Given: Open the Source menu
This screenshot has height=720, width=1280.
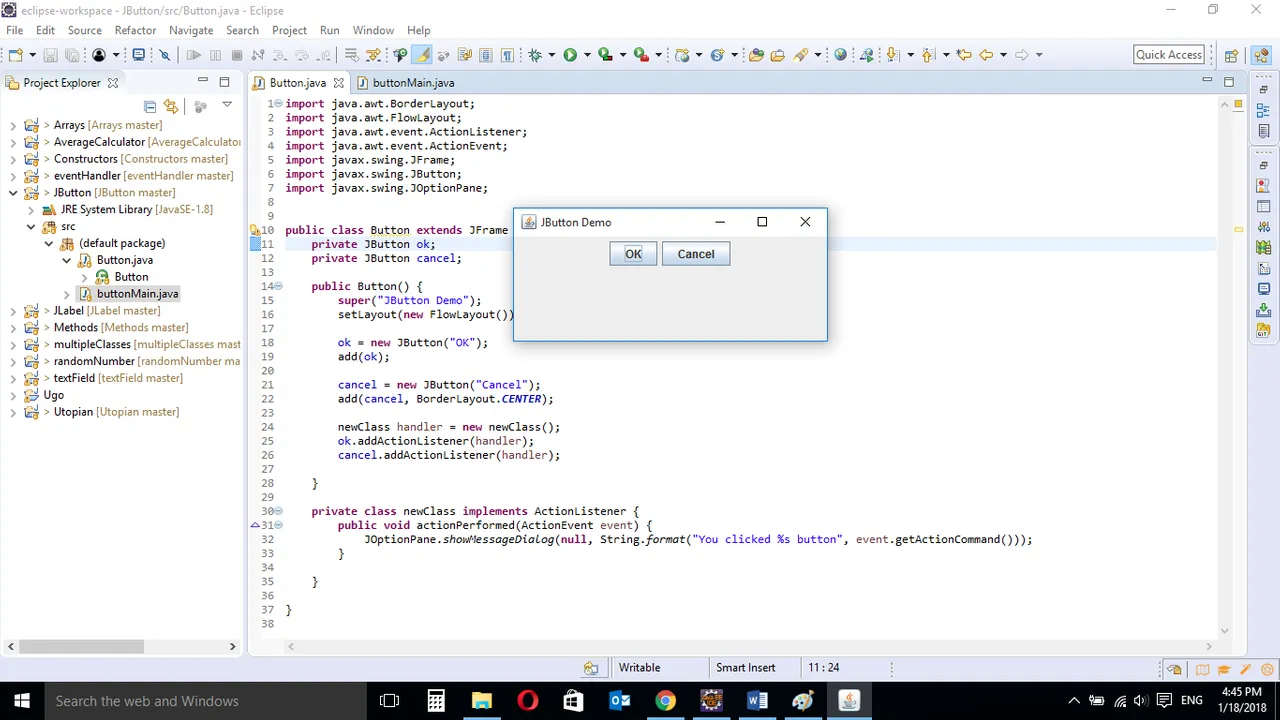Looking at the screenshot, I should pyautogui.click(x=85, y=30).
